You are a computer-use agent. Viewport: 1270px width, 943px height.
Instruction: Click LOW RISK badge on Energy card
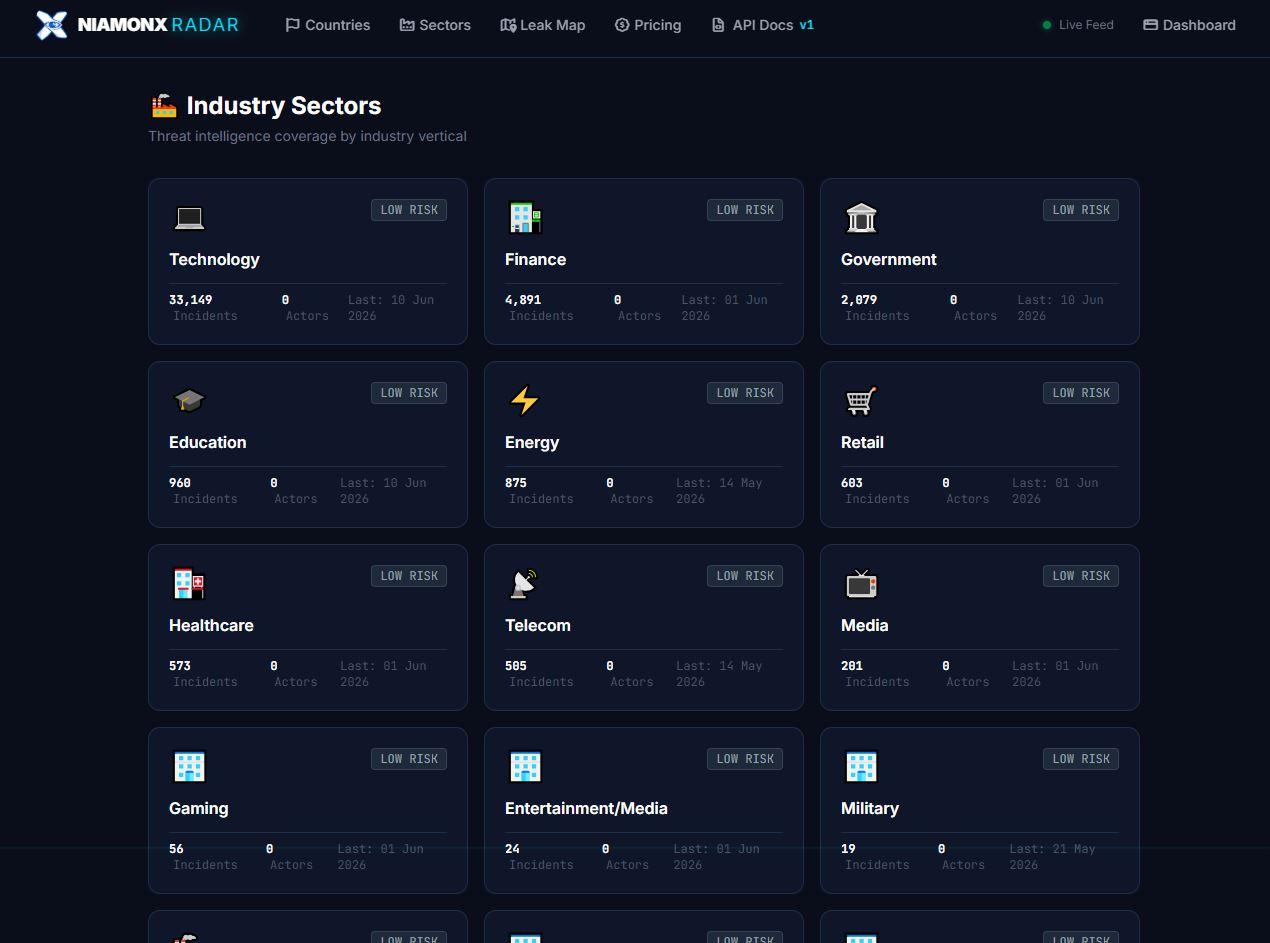click(x=745, y=393)
